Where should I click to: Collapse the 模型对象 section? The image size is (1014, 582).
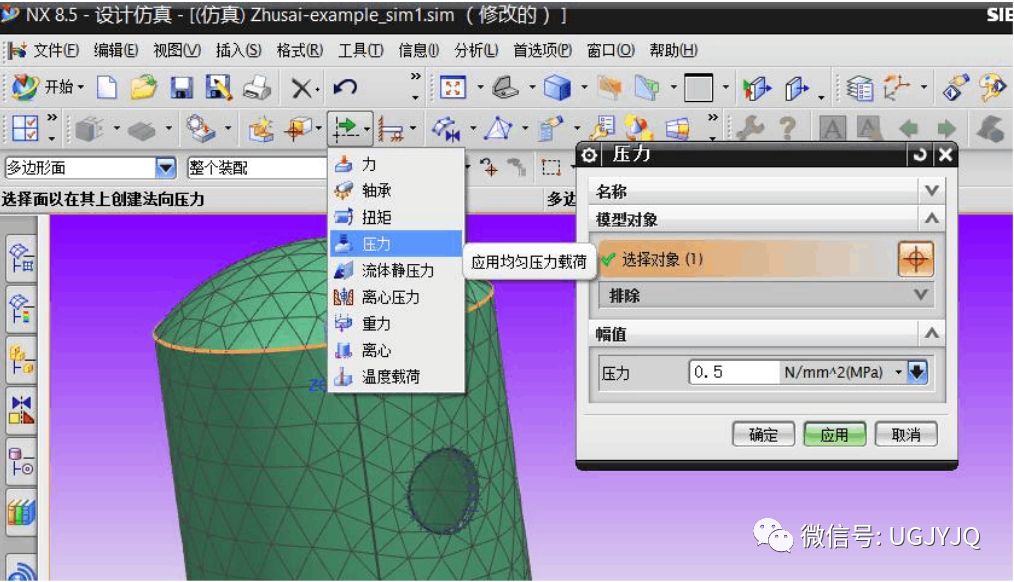click(x=931, y=219)
